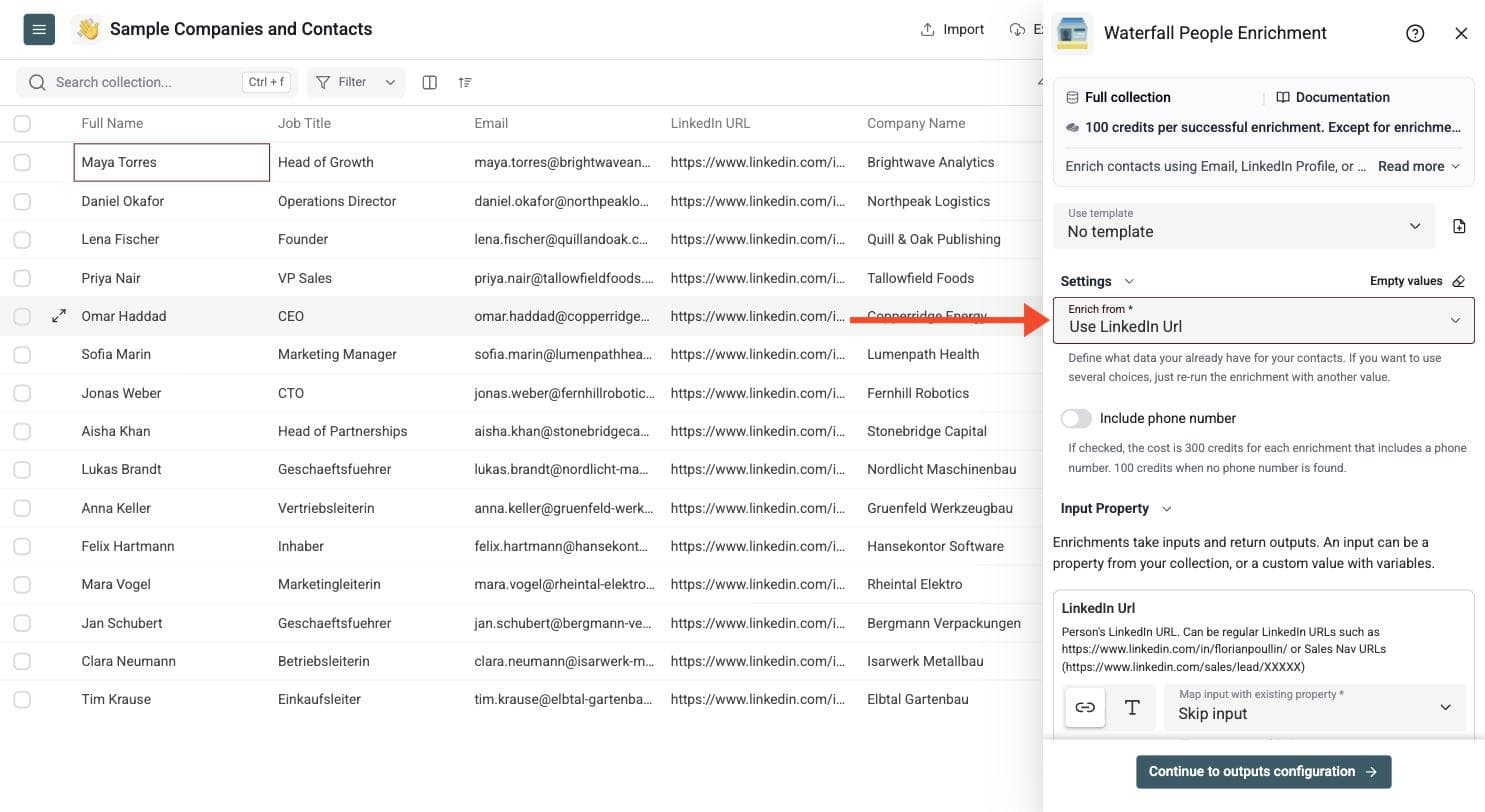Click the template file icon
Image resolution: width=1485 pixels, height=812 pixels.
click(1459, 226)
